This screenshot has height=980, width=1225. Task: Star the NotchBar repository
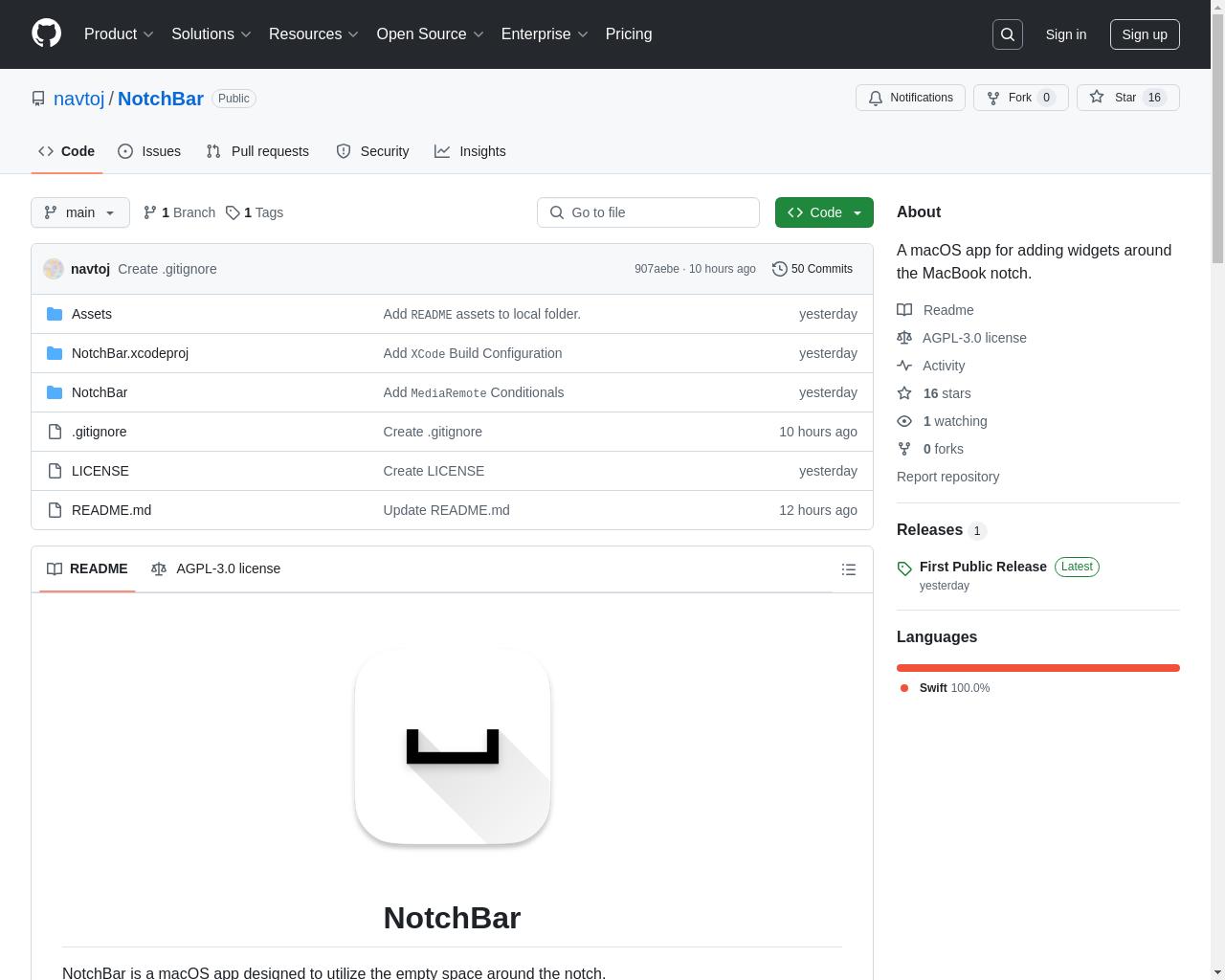coord(1127,98)
